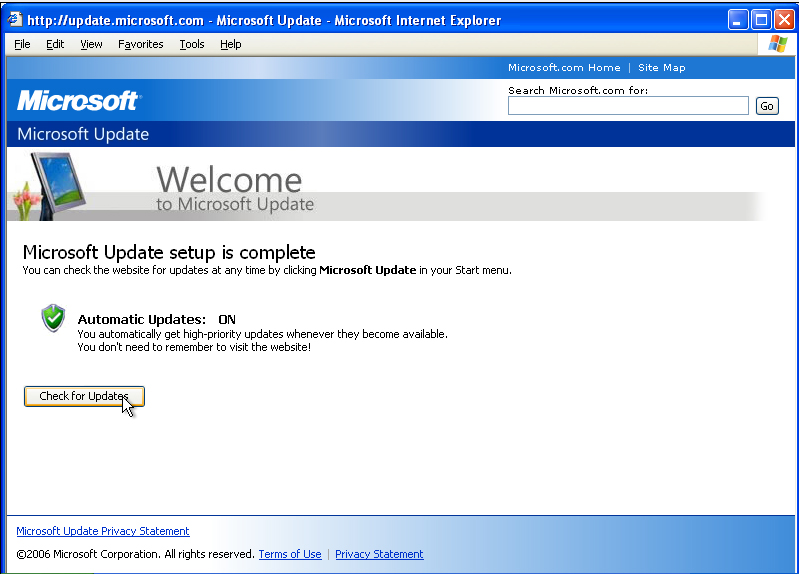The height and width of the screenshot is (574, 799).
Task: Click the ©2006 Microsoft Corporation copyright text
Action: click(x=135, y=554)
